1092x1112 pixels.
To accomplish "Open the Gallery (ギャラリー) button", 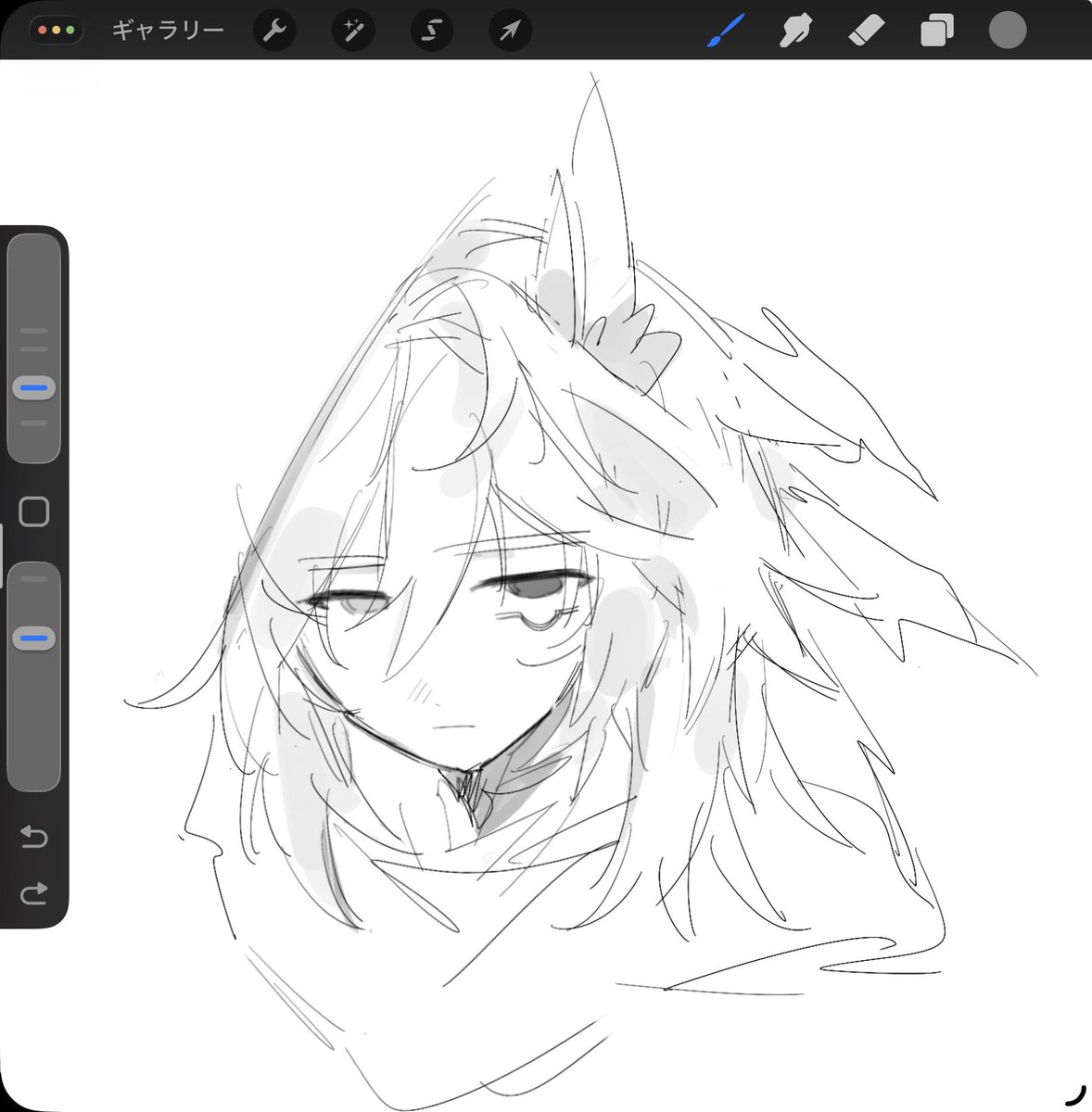I will [x=168, y=31].
